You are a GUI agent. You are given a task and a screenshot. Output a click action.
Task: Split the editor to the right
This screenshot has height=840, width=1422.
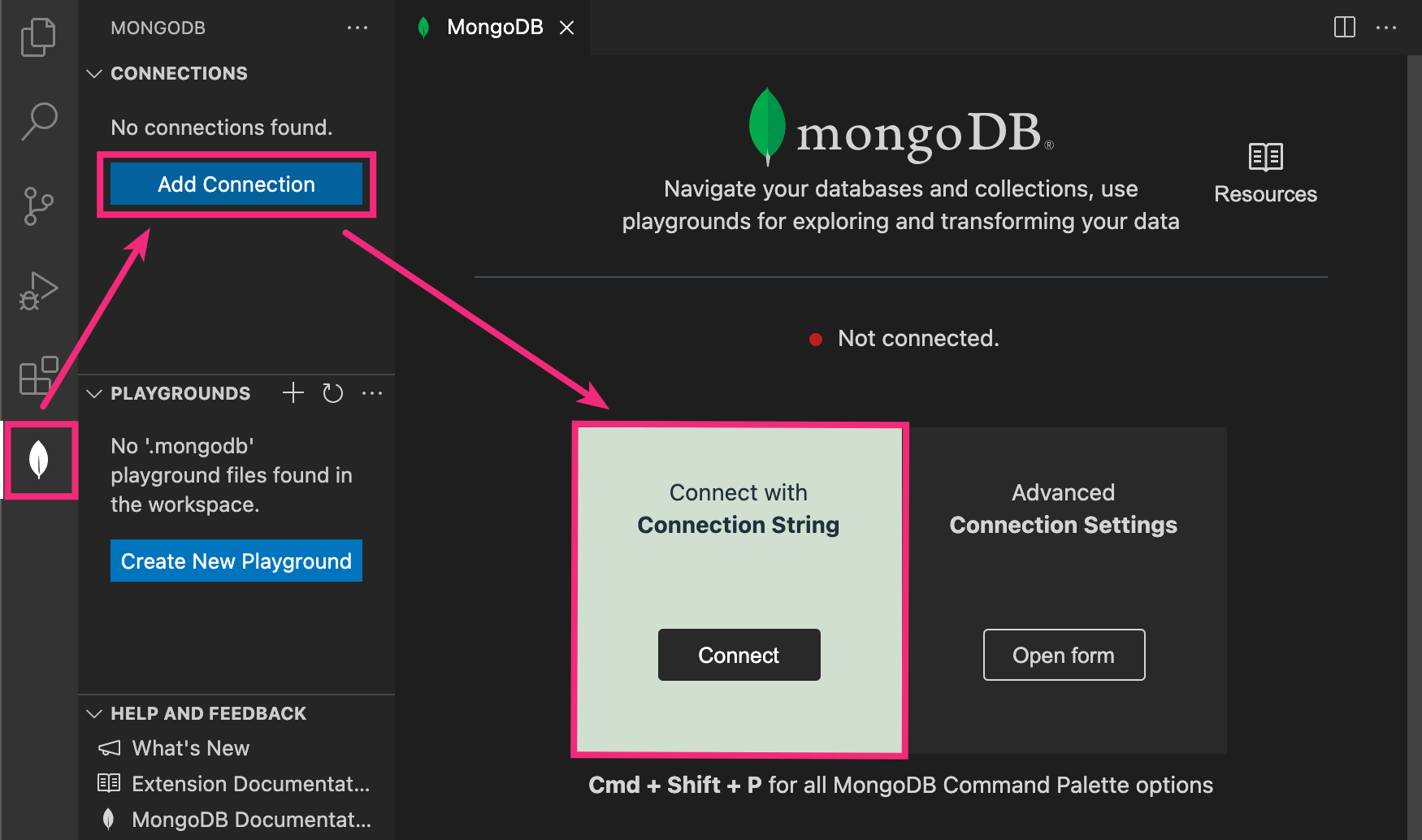coord(1345,27)
